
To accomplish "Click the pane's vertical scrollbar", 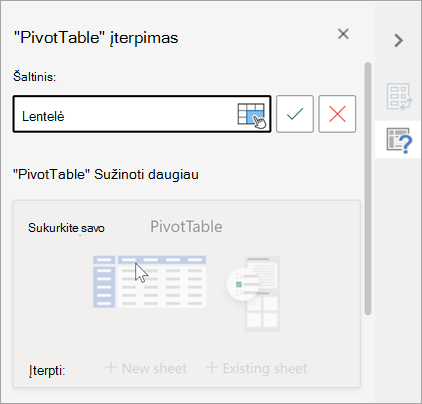I will pos(368,188).
